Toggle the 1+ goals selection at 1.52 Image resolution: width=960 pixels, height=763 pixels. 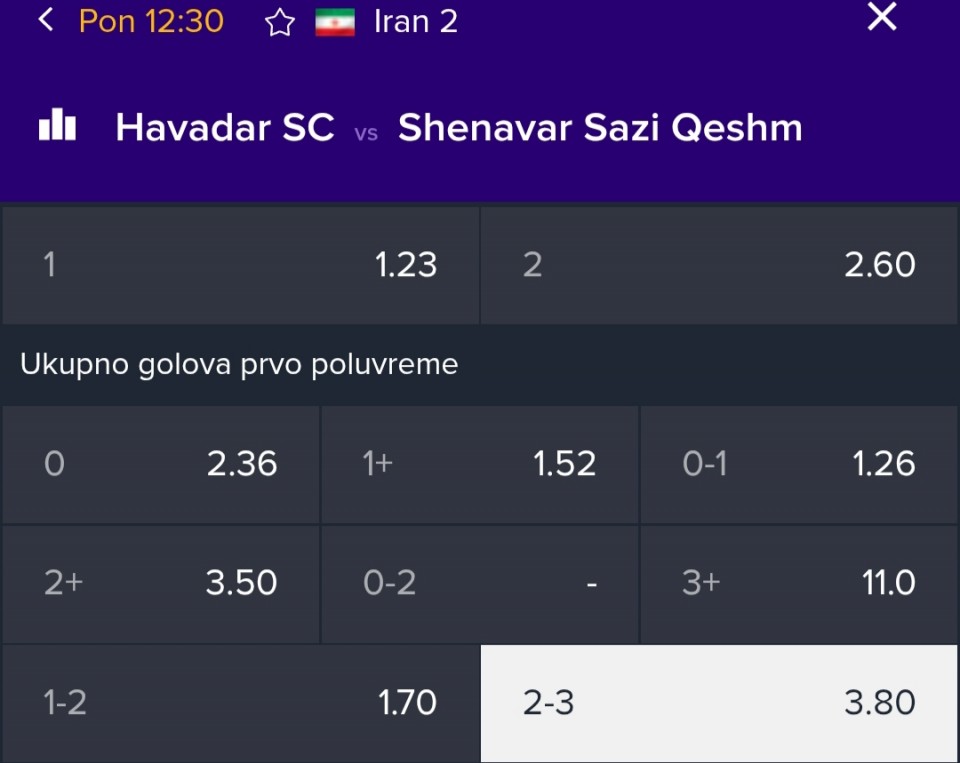coord(480,464)
